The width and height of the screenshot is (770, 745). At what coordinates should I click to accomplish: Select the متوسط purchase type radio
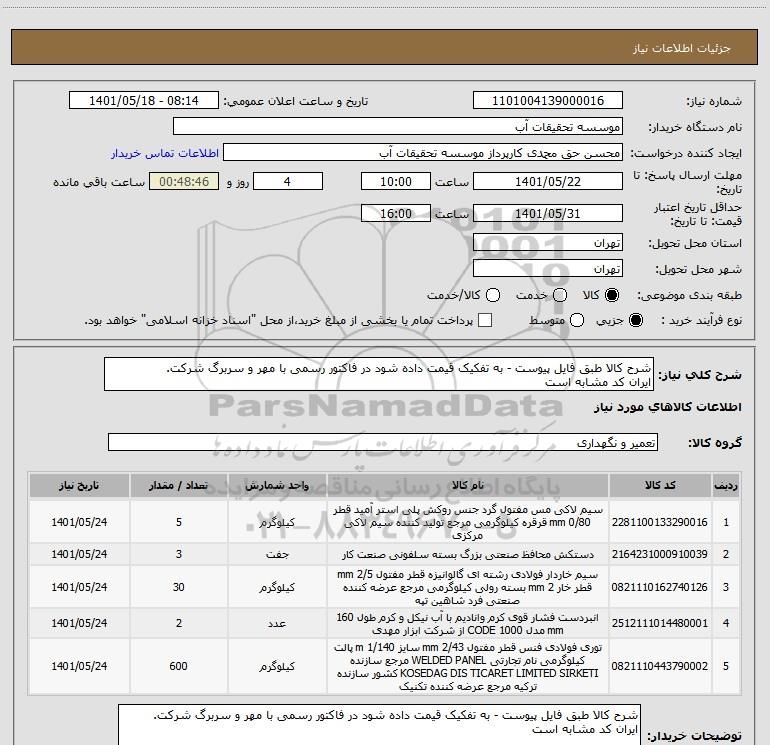tap(577, 320)
